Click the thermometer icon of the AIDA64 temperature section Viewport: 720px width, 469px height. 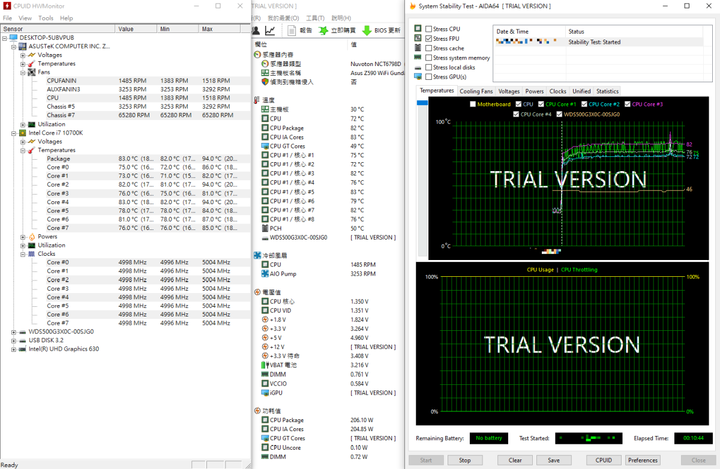(x=257, y=100)
